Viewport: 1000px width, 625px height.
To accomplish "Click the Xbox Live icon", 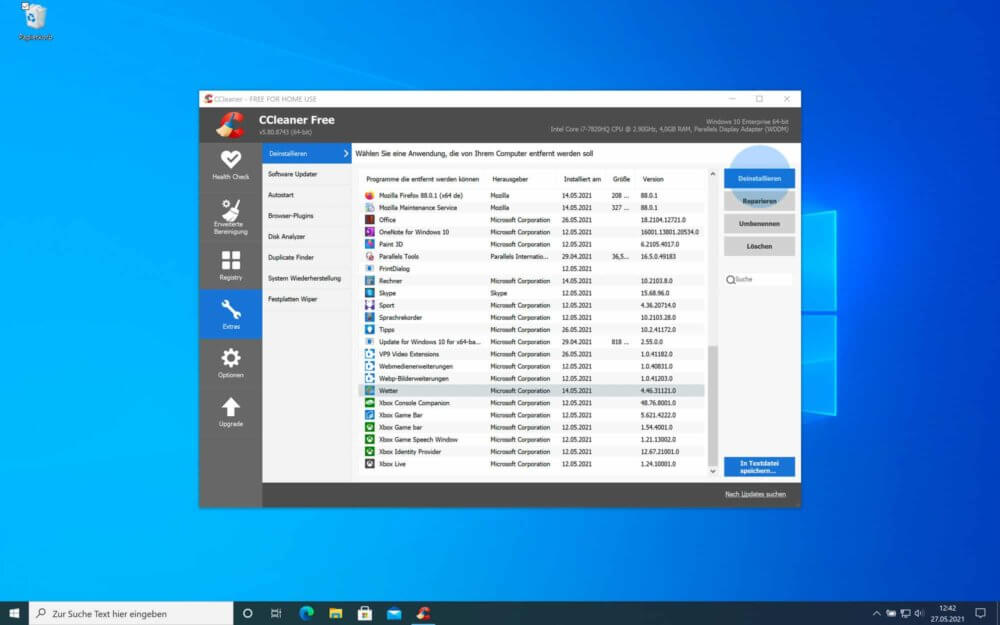I will click(x=369, y=464).
